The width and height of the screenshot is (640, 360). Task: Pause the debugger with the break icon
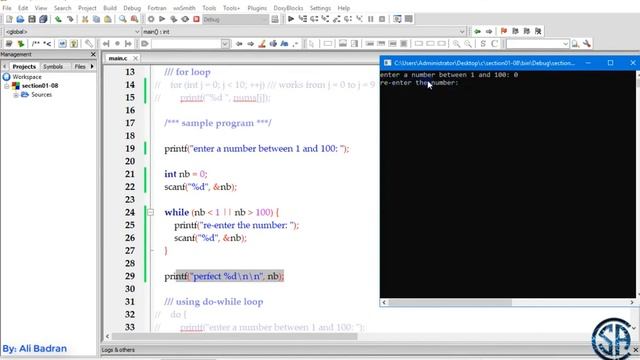tap(371, 19)
